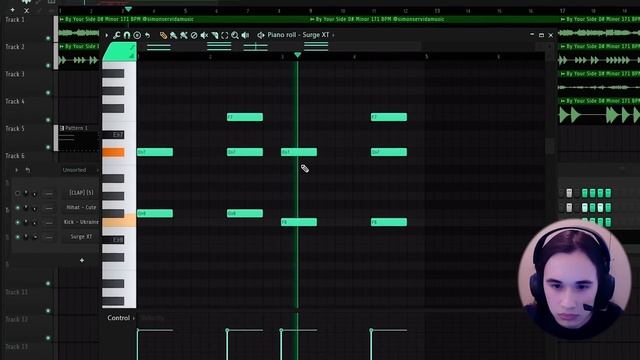Select the [CLAP] (5) channel button

pyautogui.click(x=81, y=193)
